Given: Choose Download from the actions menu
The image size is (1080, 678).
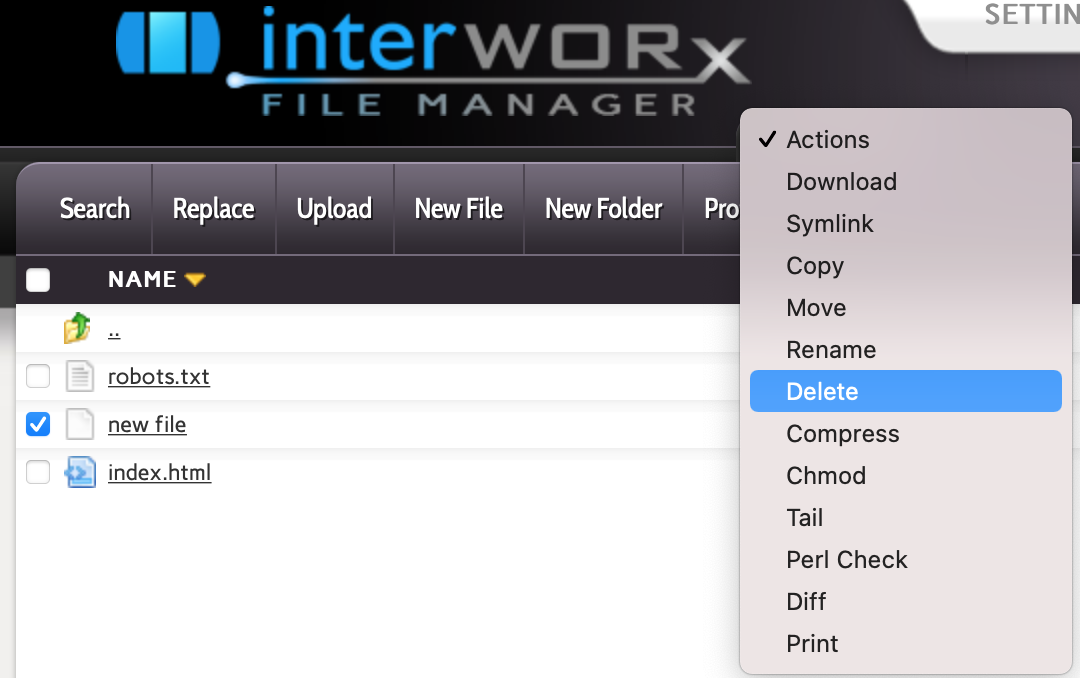Looking at the screenshot, I should (841, 182).
